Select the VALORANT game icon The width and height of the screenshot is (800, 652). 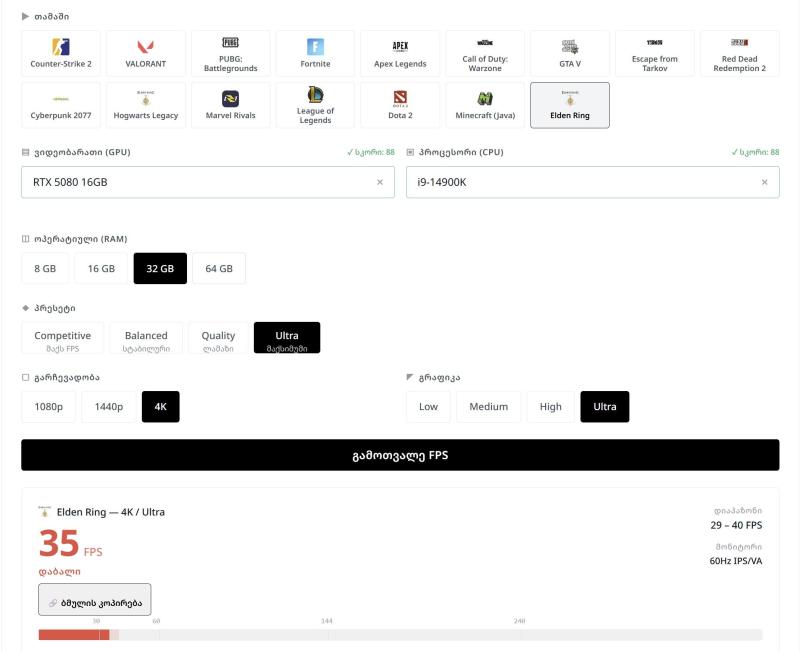[145, 52]
